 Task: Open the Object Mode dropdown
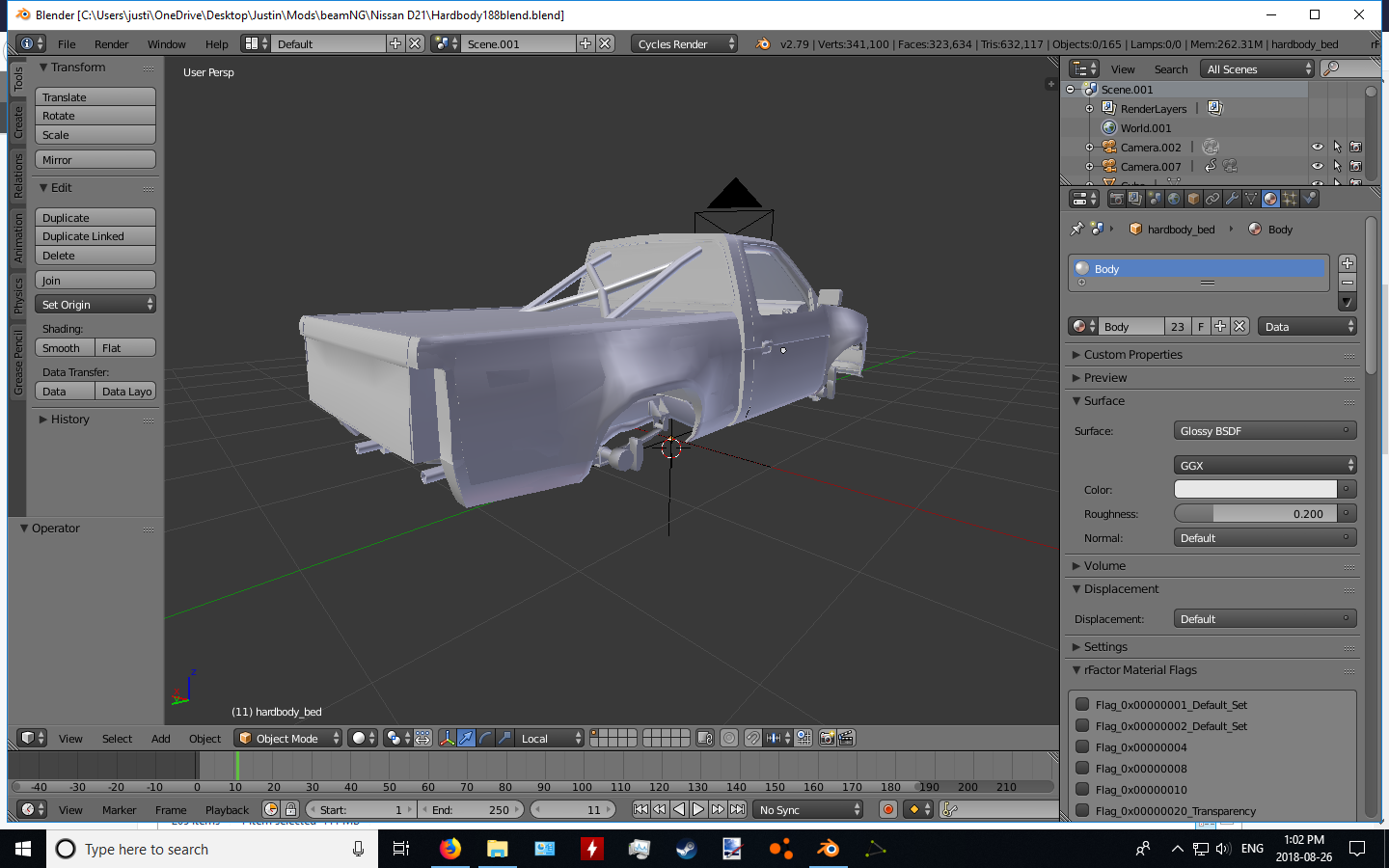click(288, 739)
